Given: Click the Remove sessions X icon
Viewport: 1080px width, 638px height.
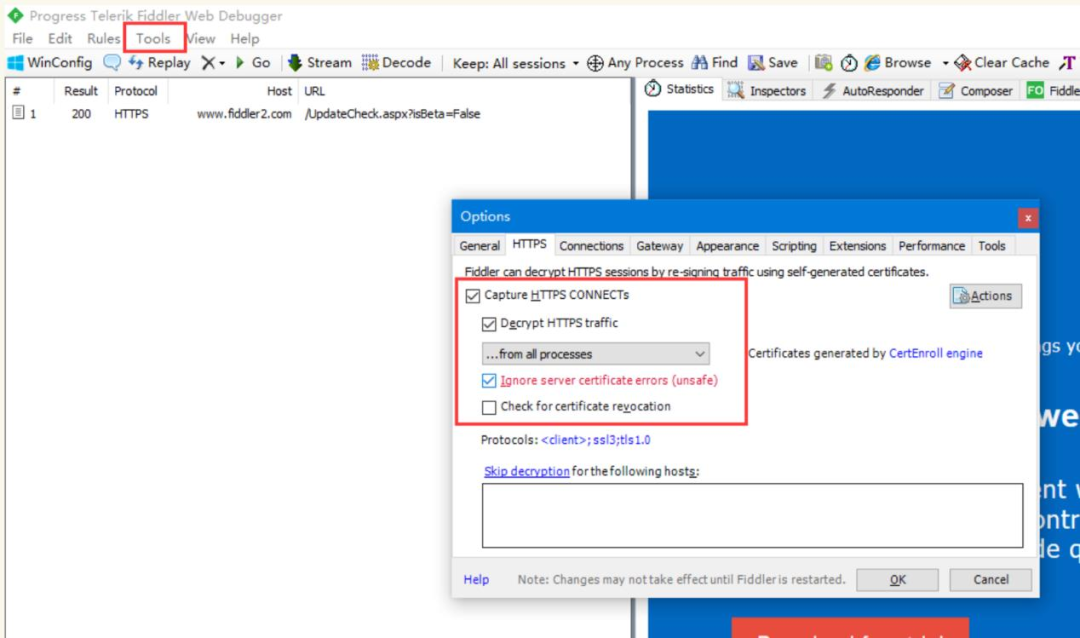Looking at the screenshot, I should [207, 63].
